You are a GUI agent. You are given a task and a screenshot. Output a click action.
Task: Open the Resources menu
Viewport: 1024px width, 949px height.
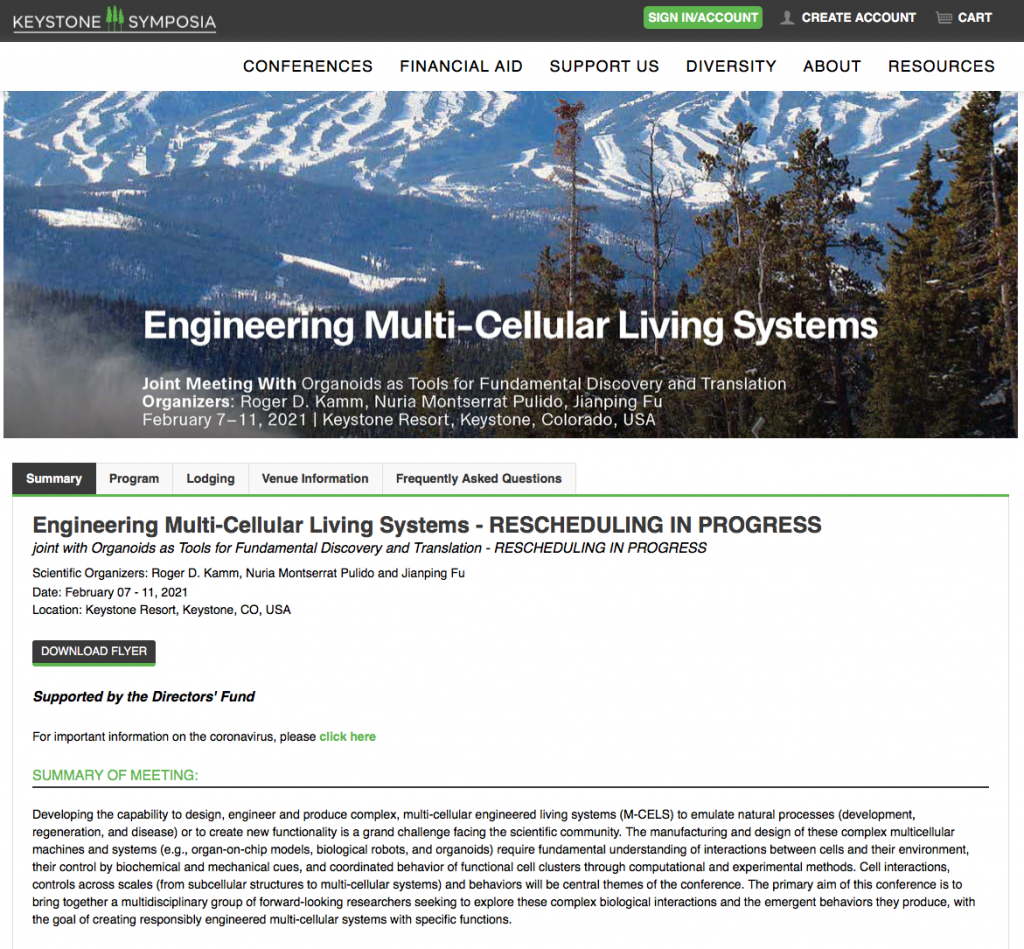coord(941,66)
